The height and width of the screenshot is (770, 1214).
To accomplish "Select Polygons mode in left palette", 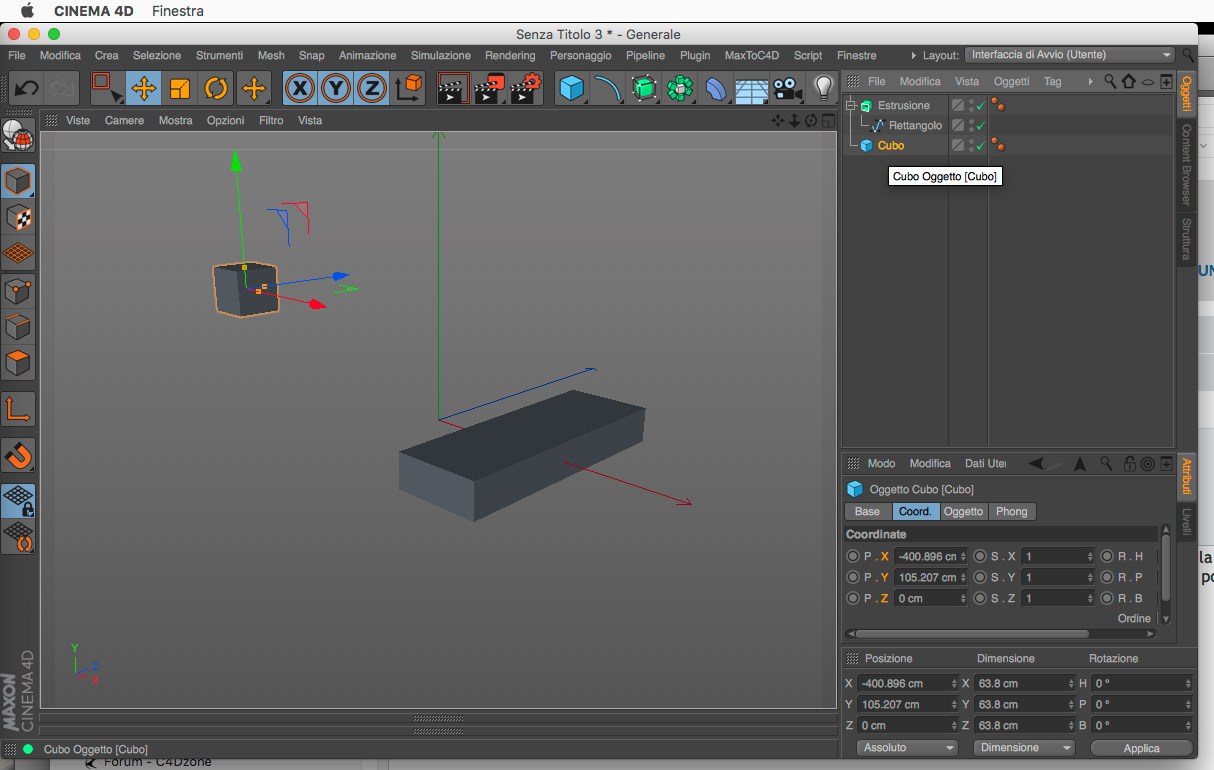I will tap(18, 362).
